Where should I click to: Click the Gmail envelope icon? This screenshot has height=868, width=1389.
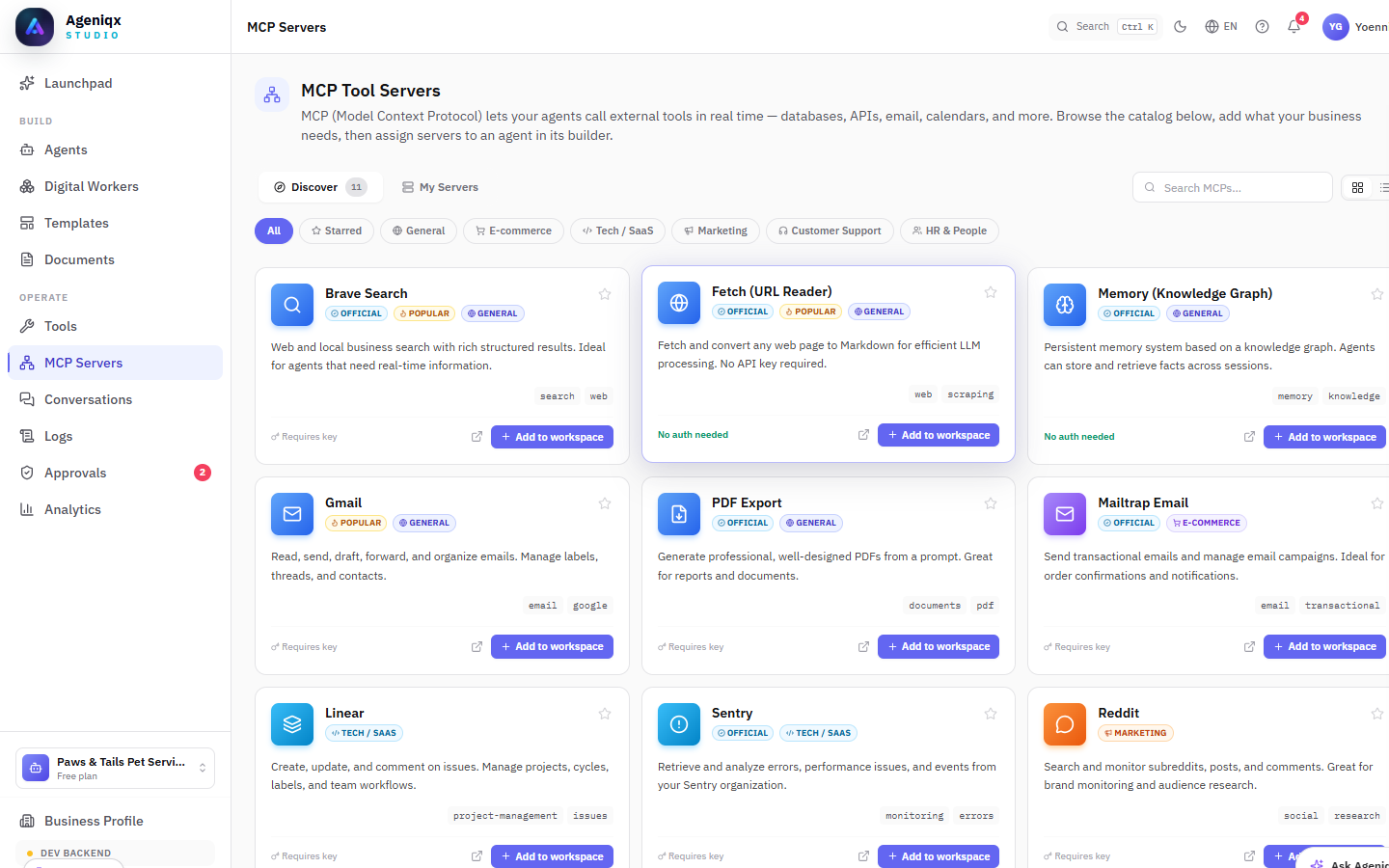click(292, 514)
